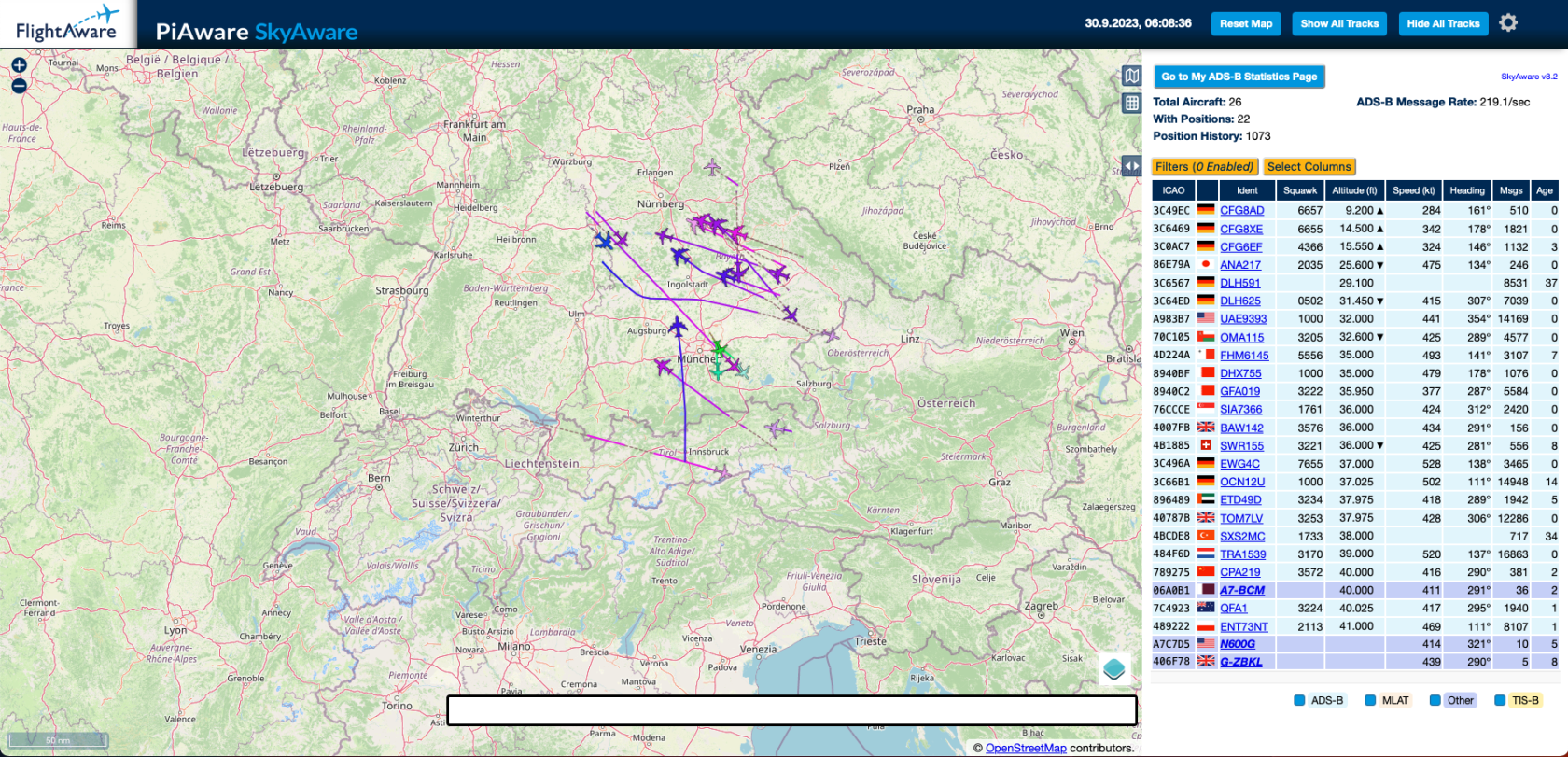Open Select Columns options
This screenshot has height=757, width=1568.
(x=1309, y=166)
